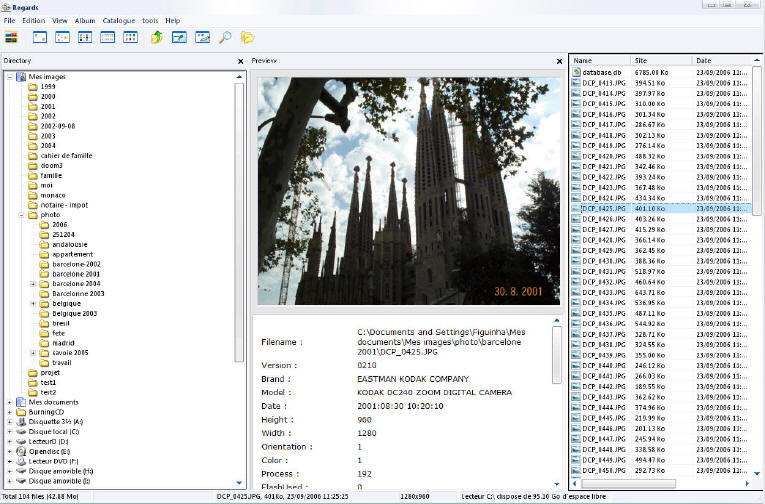Click the first toolbar icon with colored bars
Viewport: 765px width, 504px height.
pyautogui.click(x=12, y=38)
